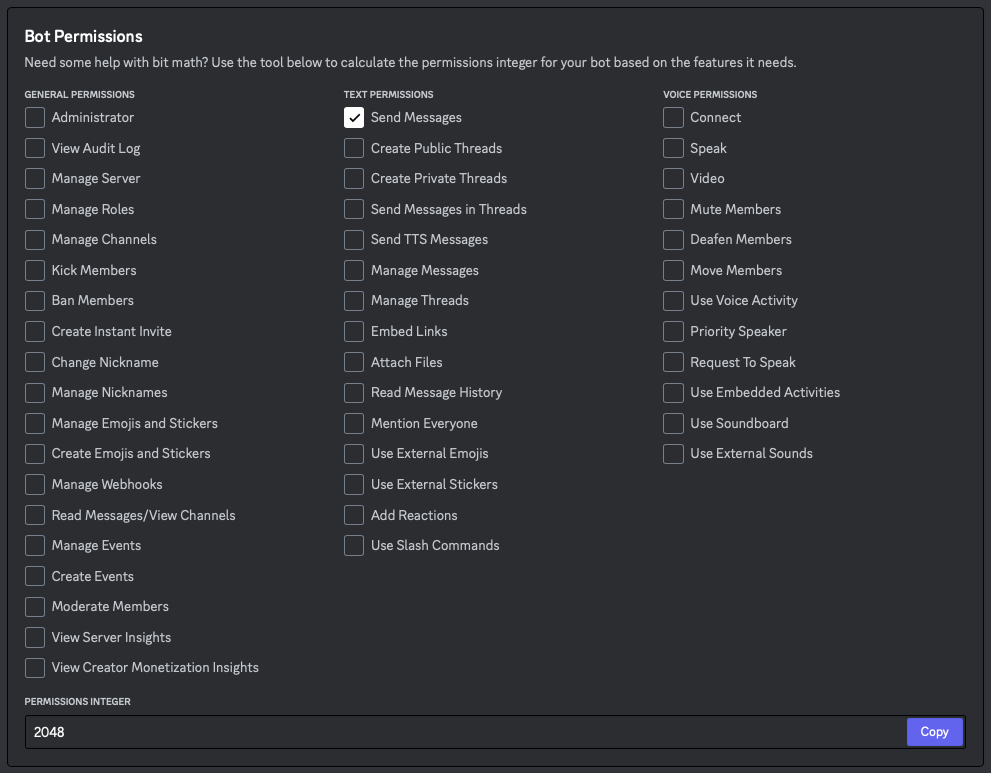
Task: Enable Use Slash Commands permission
Action: click(353, 545)
